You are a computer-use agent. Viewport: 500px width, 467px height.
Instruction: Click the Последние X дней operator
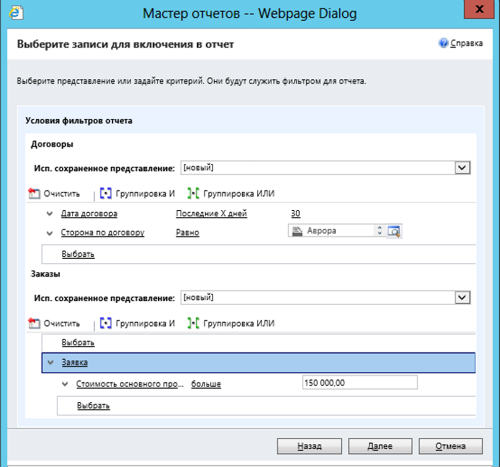point(211,213)
